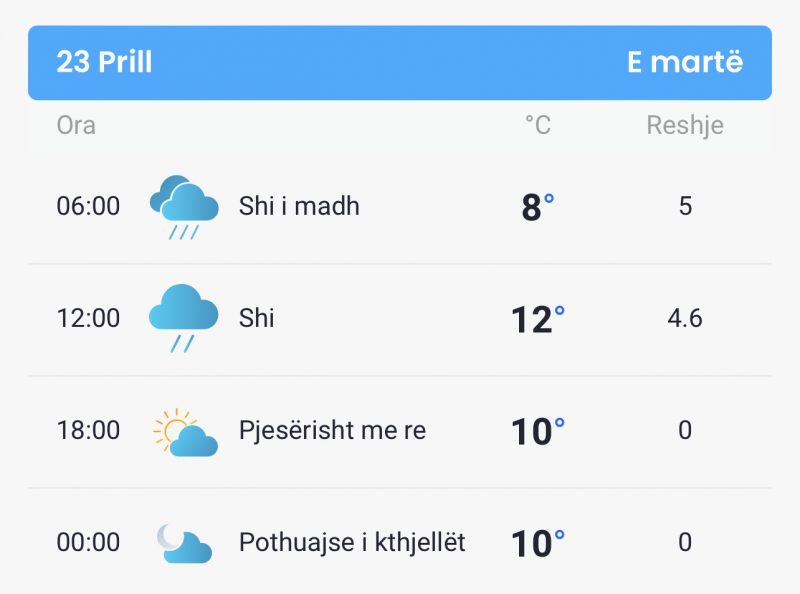This screenshot has height=594, width=800.
Task: Click the moon and cloud icon at 00:00
Action: tap(184, 543)
